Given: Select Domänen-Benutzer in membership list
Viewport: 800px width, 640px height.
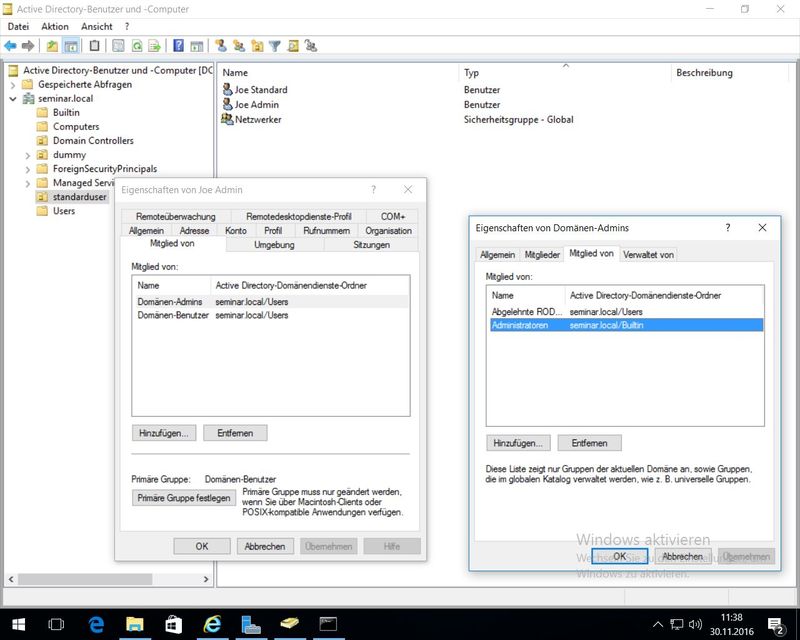Looking at the screenshot, I should point(173,315).
